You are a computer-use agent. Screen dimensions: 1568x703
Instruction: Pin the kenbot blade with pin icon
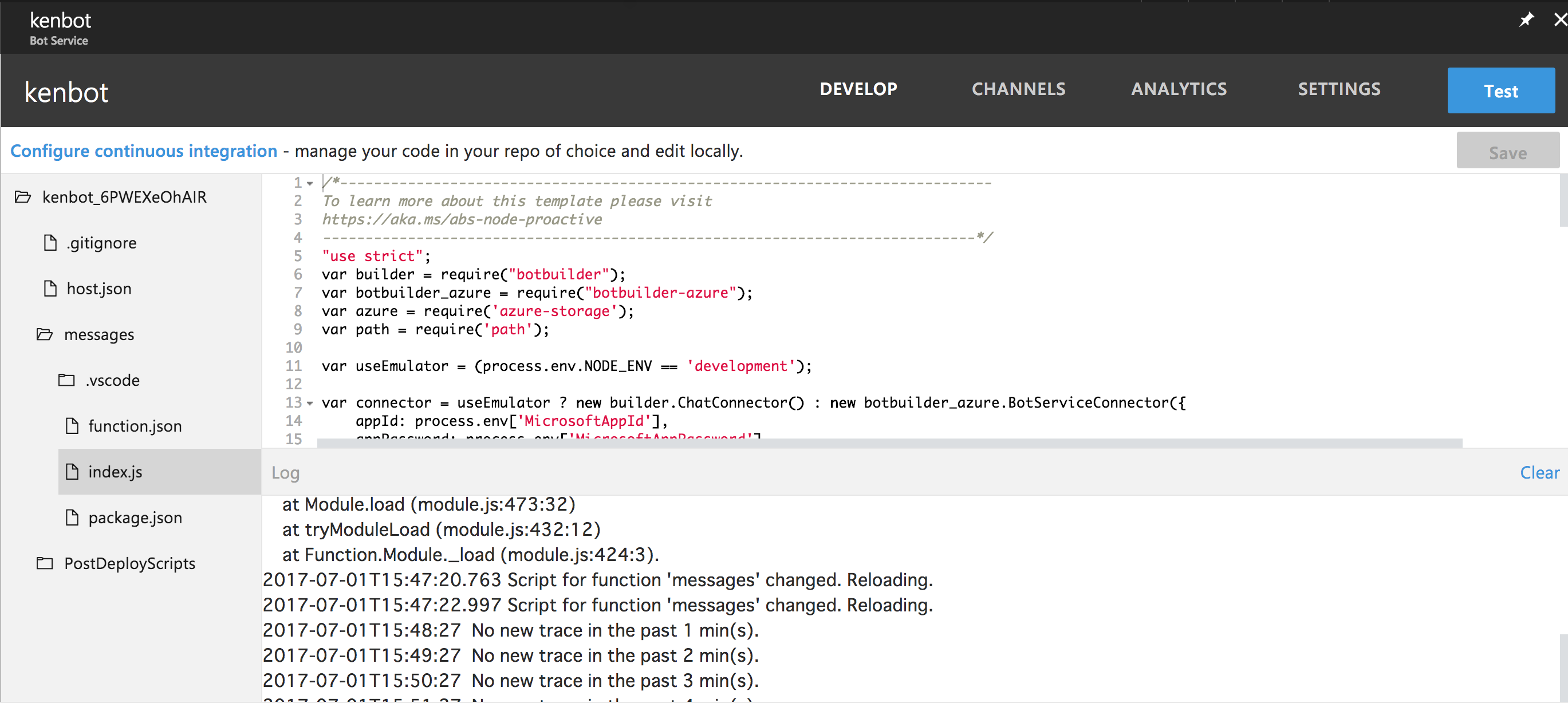pyautogui.click(x=1526, y=20)
